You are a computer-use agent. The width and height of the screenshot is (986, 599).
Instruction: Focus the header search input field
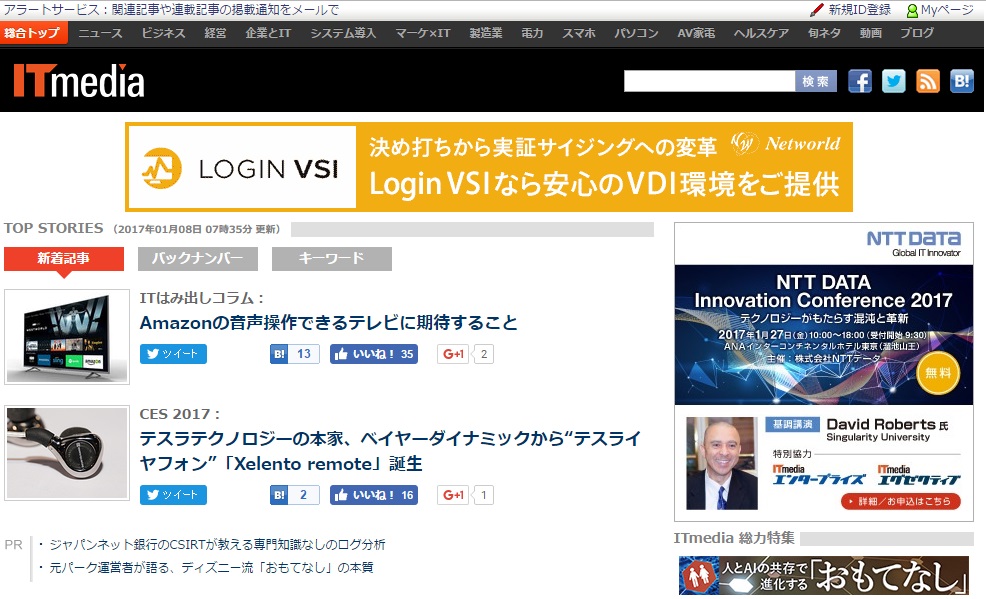[709, 81]
